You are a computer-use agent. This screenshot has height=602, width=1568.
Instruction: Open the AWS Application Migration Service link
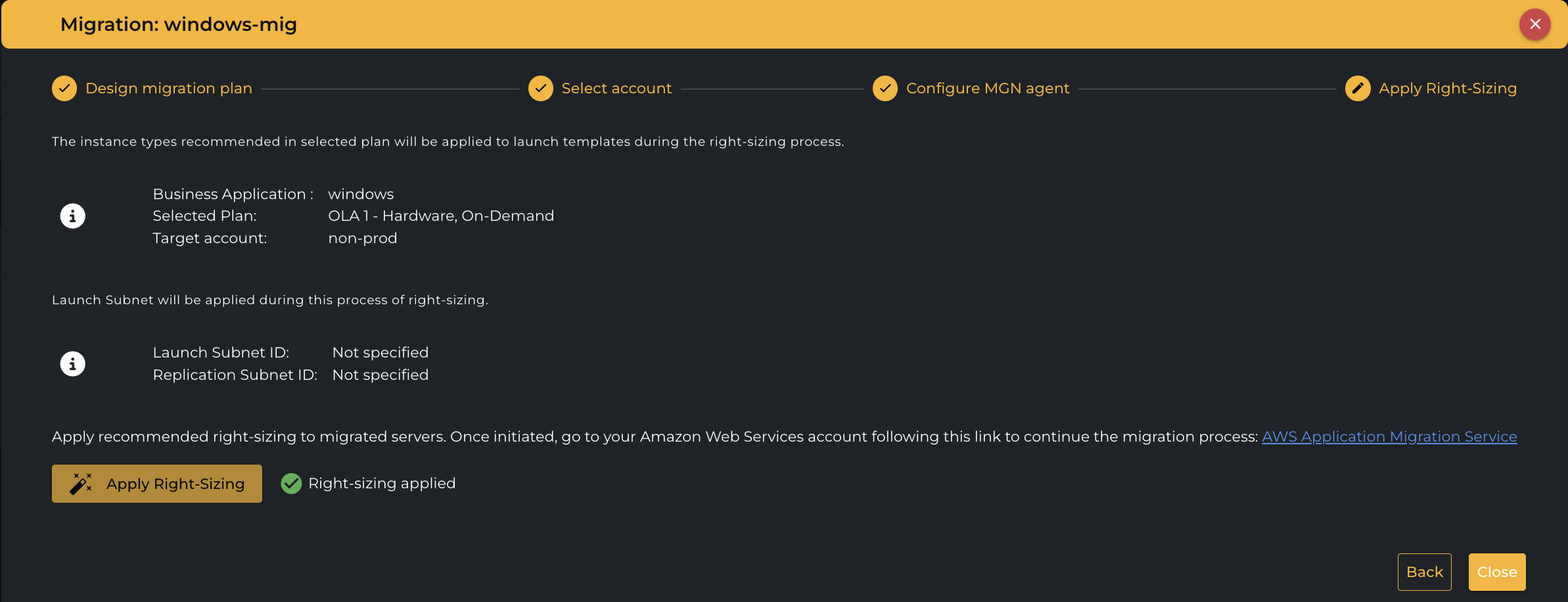tap(1389, 436)
